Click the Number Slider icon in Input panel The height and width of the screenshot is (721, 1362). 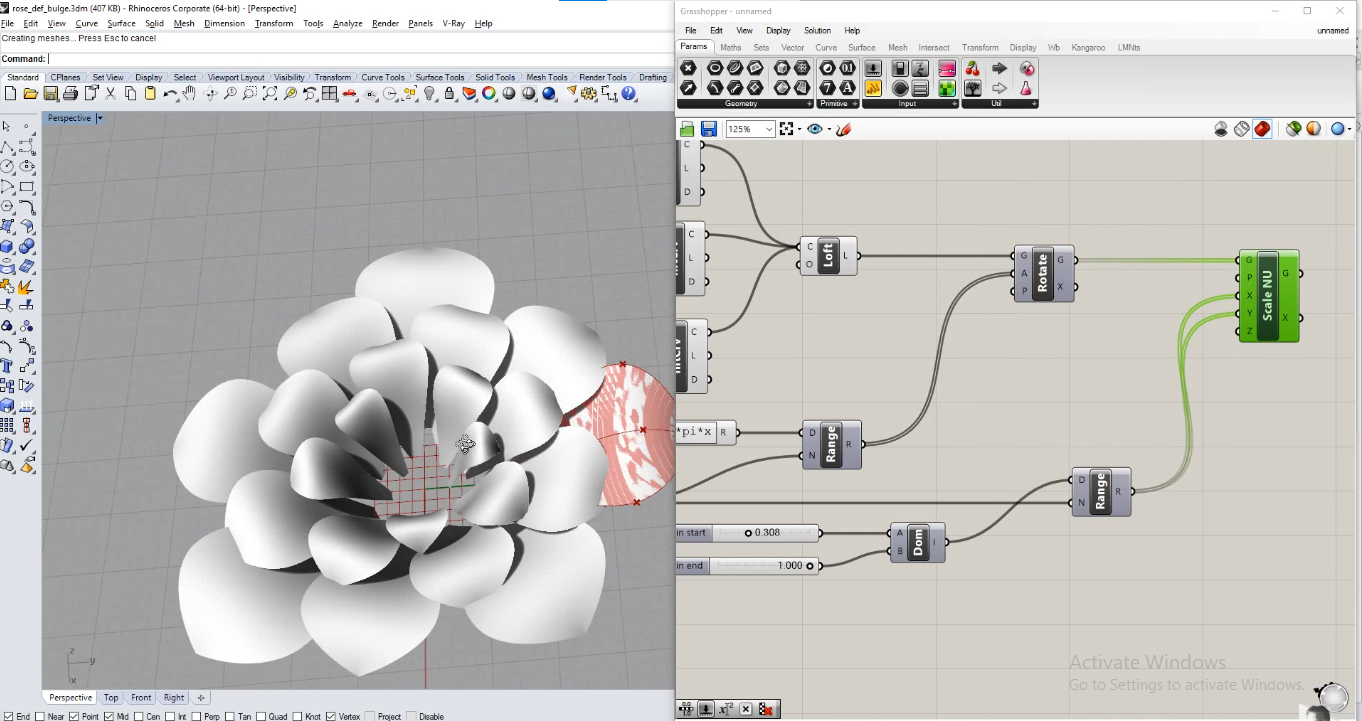point(873,68)
